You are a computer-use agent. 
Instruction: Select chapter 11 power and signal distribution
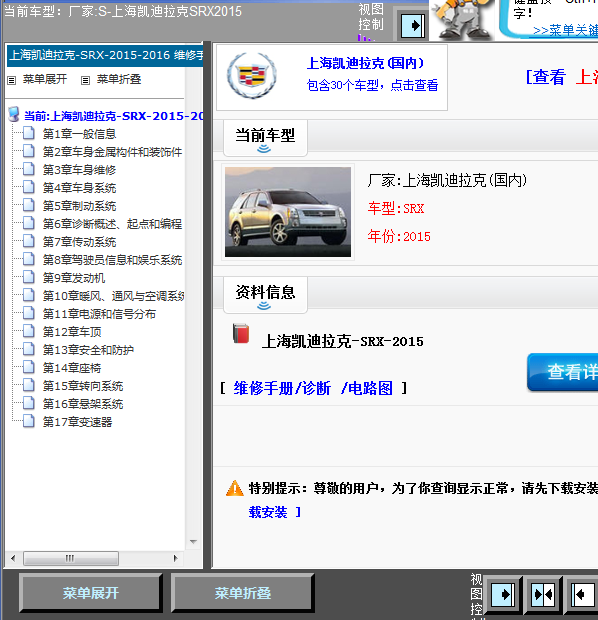pyautogui.click(x=99, y=314)
